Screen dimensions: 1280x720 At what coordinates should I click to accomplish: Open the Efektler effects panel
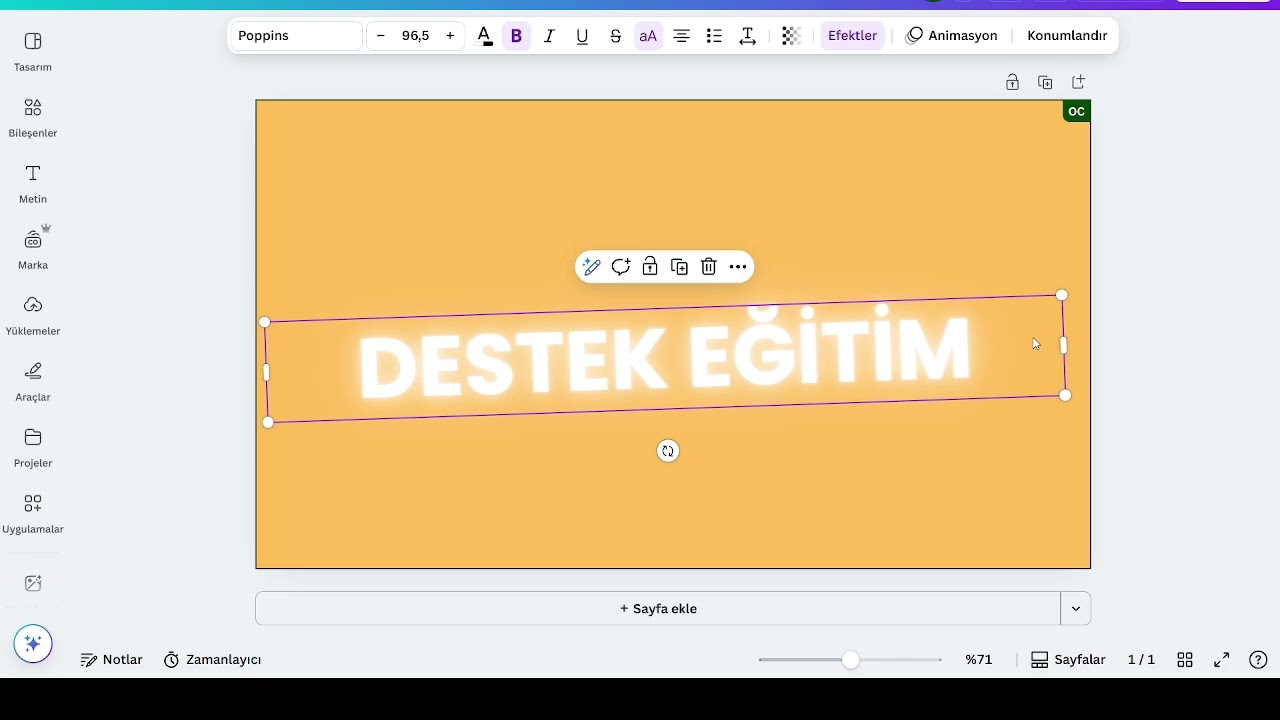coord(852,36)
